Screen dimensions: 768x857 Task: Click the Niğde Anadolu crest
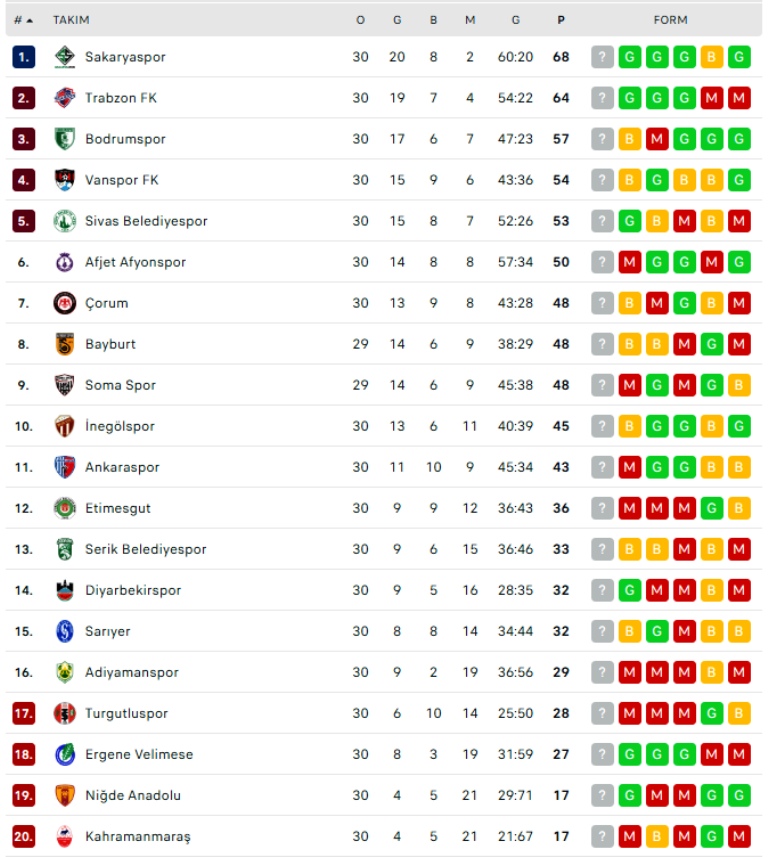tap(65, 795)
